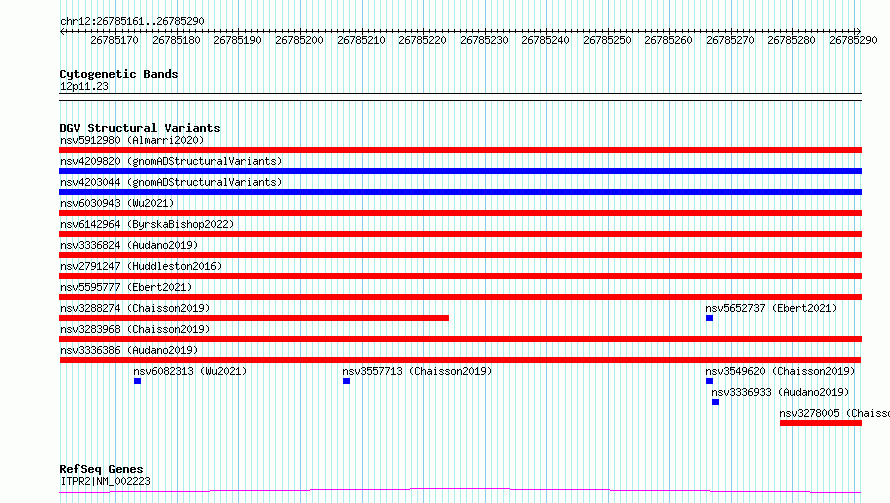Click the red bar under nsv3283968

point(460,339)
